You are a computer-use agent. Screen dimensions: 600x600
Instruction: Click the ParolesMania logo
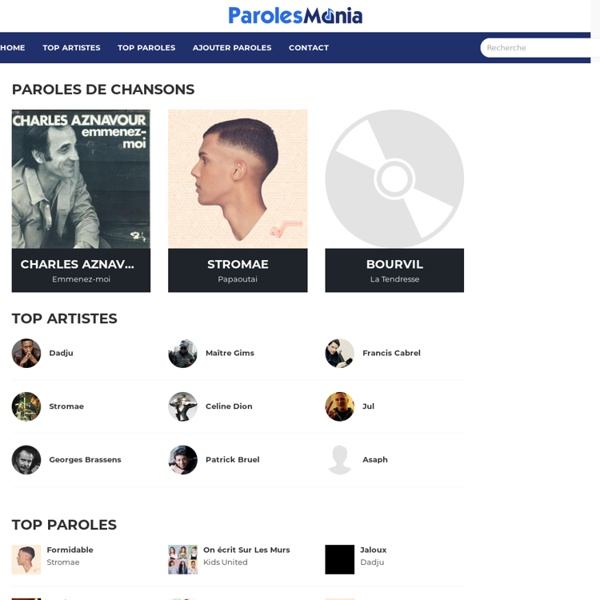[x=295, y=16]
